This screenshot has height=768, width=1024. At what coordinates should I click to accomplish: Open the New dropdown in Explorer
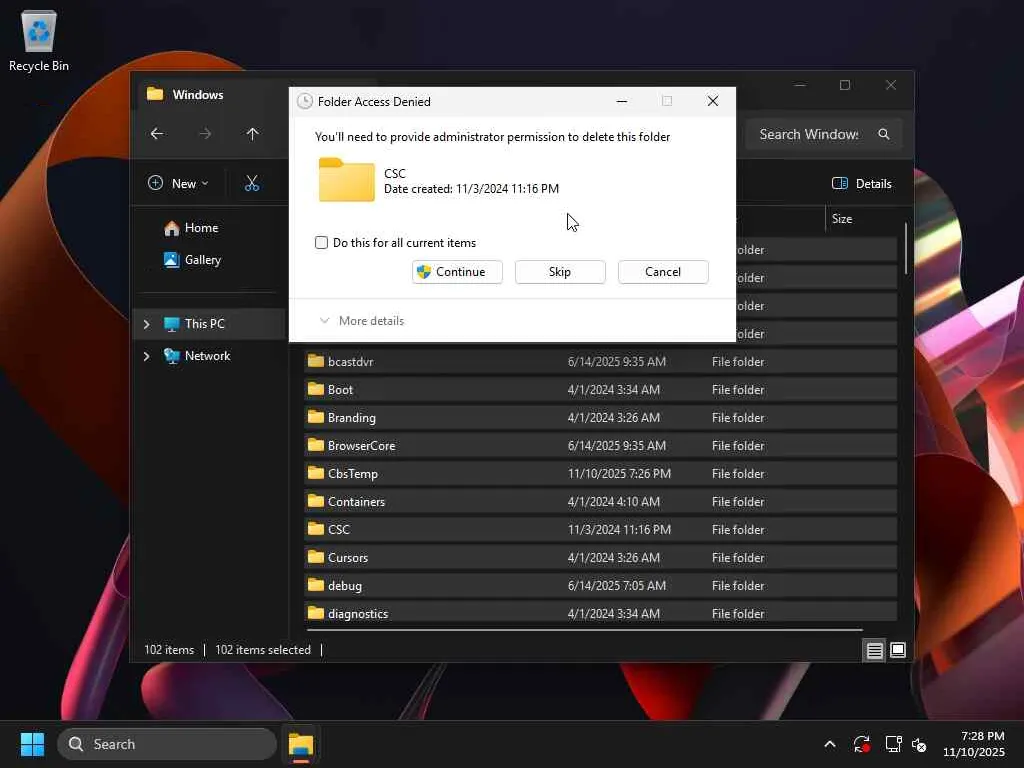(x=178, y=184)
